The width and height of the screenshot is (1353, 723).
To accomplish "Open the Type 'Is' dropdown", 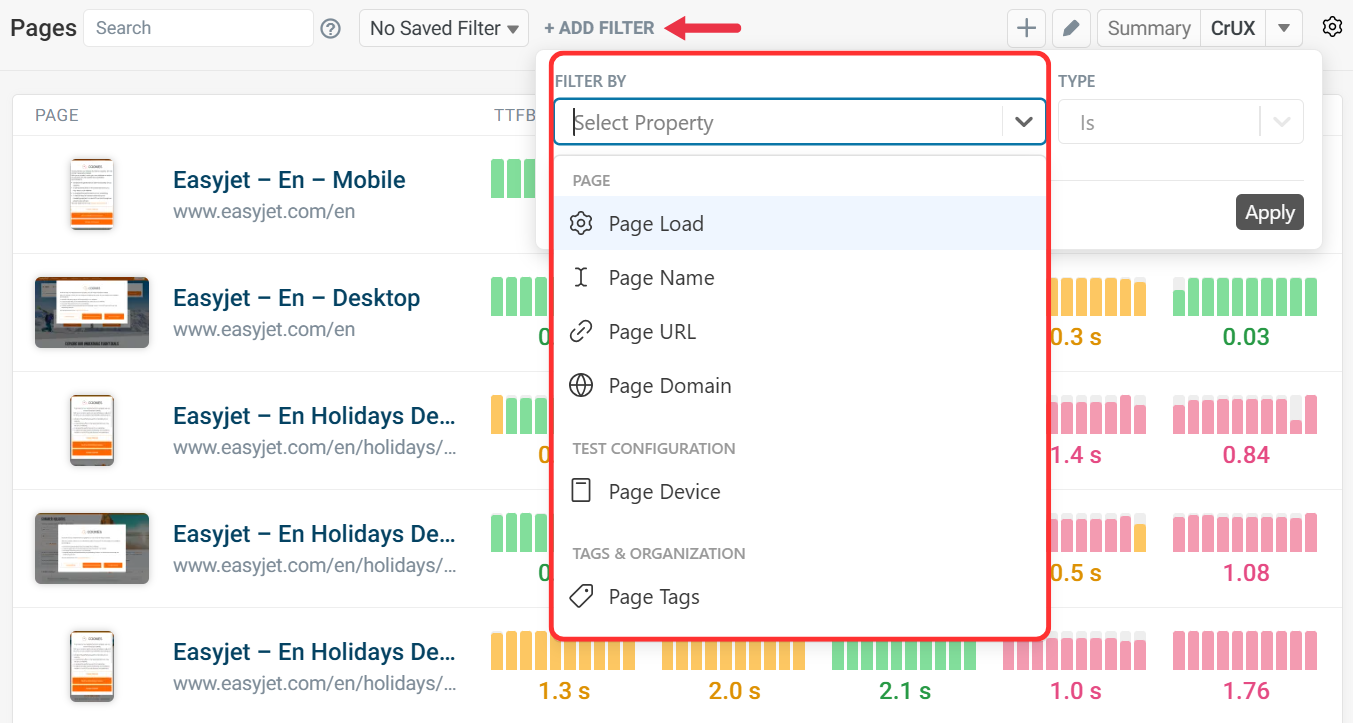I will tap(1180, 123).
